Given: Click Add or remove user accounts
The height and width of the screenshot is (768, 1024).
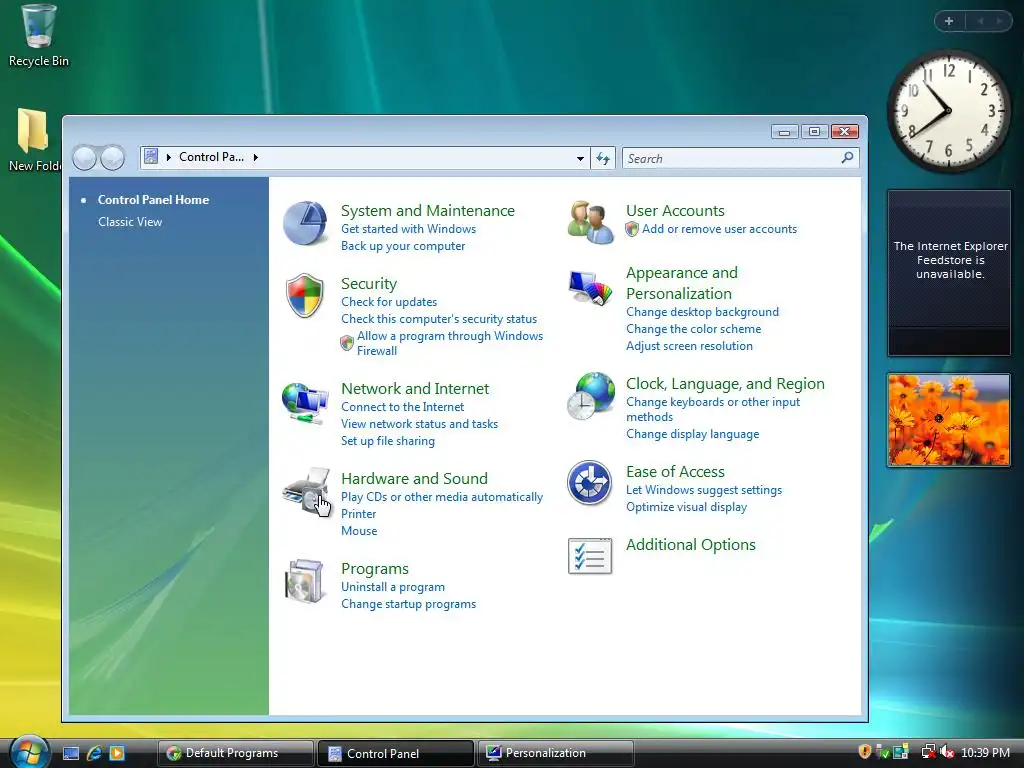Looking at the screenshot, I should 719,229.
